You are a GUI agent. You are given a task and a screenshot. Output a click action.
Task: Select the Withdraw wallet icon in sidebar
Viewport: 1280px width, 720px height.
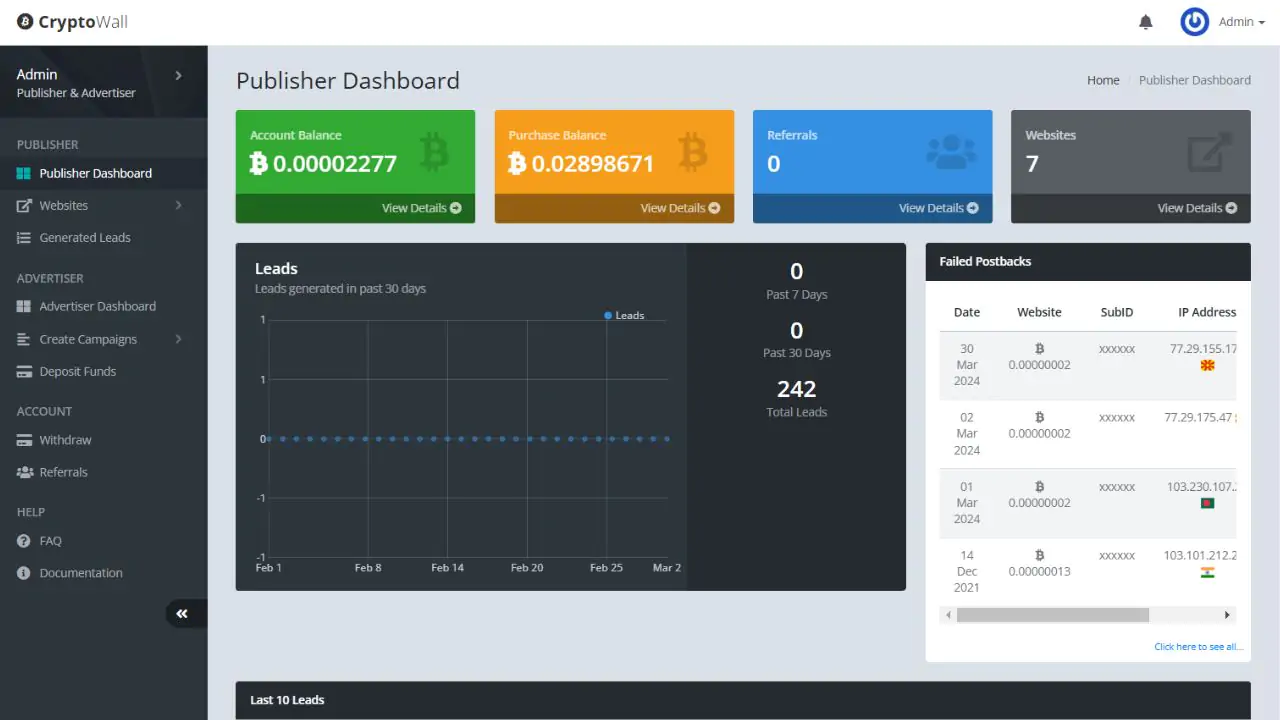22,440
